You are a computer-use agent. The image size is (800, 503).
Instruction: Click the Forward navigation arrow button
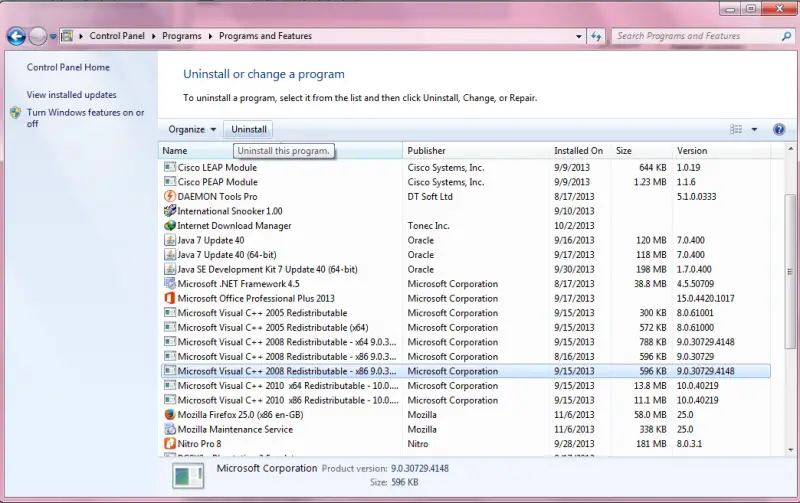[38, 36]
